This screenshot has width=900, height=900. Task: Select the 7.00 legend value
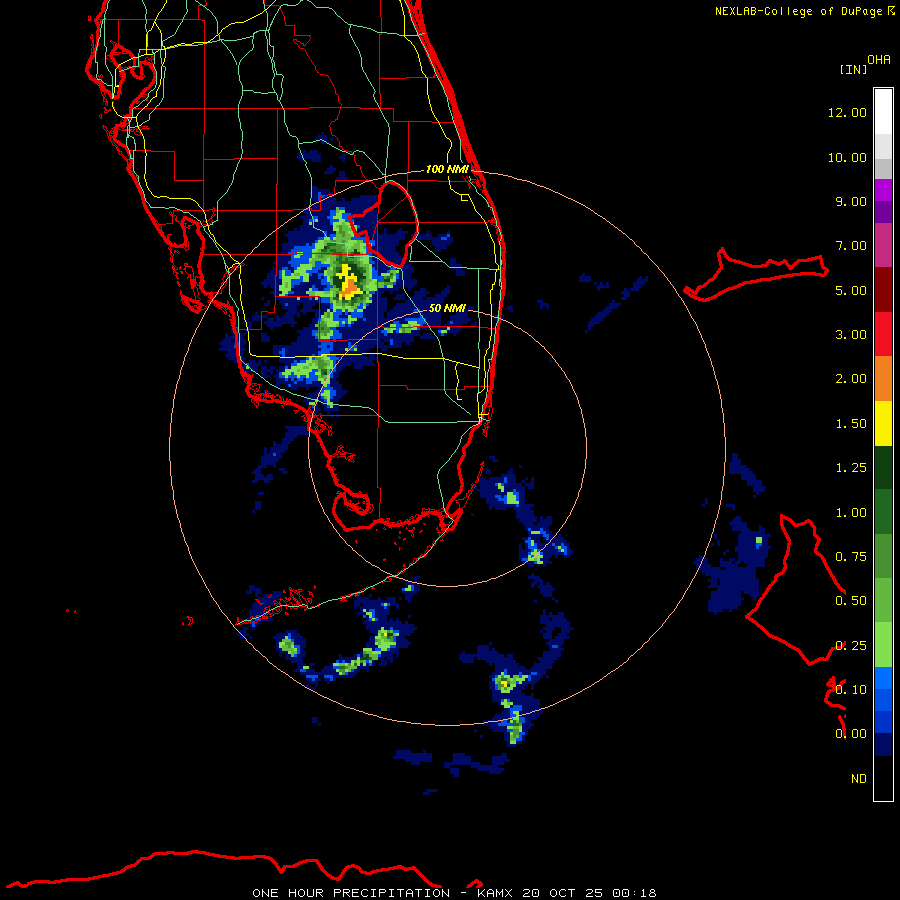point(851,246)
